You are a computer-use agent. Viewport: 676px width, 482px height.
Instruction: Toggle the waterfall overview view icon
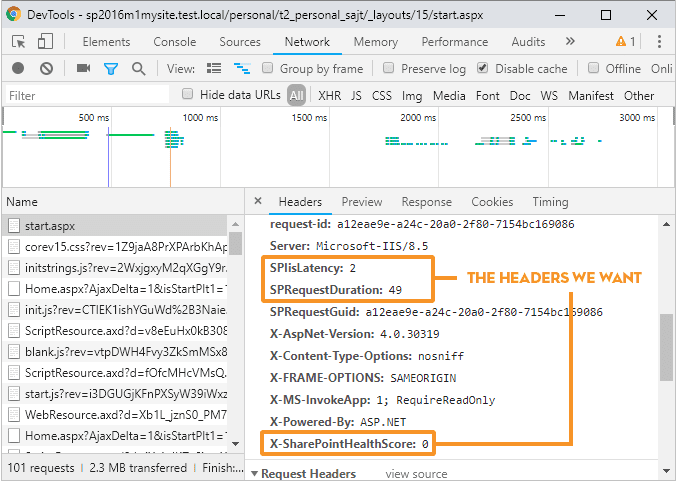tap(242, 68)
